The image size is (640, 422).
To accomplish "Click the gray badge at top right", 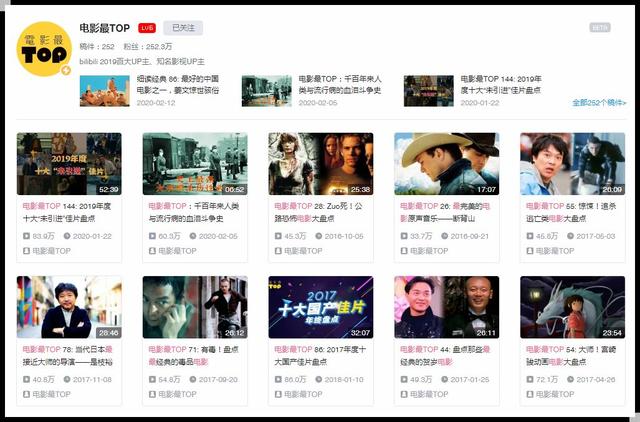I will 600,28.
